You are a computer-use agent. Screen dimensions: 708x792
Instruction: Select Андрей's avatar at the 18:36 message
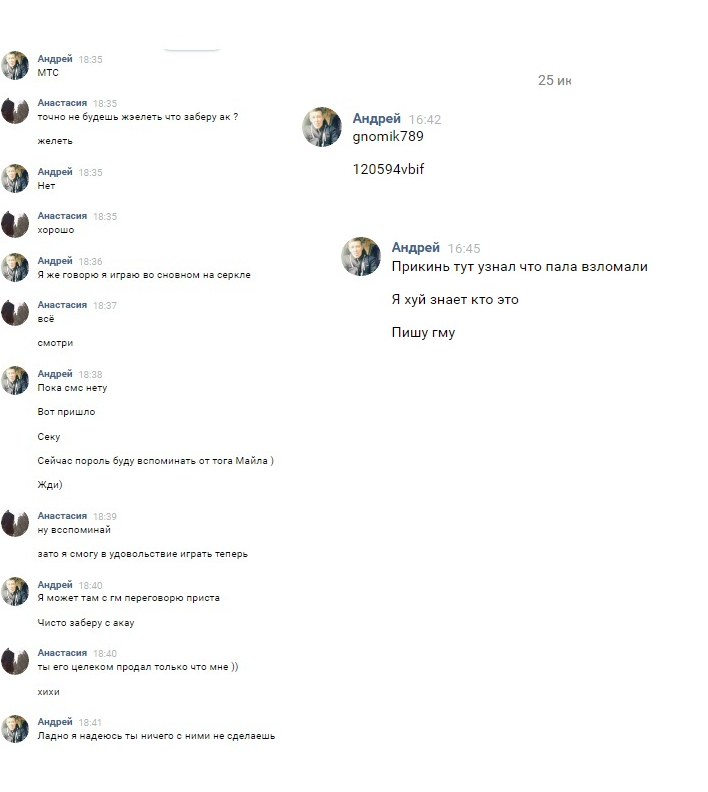[15, 267]
